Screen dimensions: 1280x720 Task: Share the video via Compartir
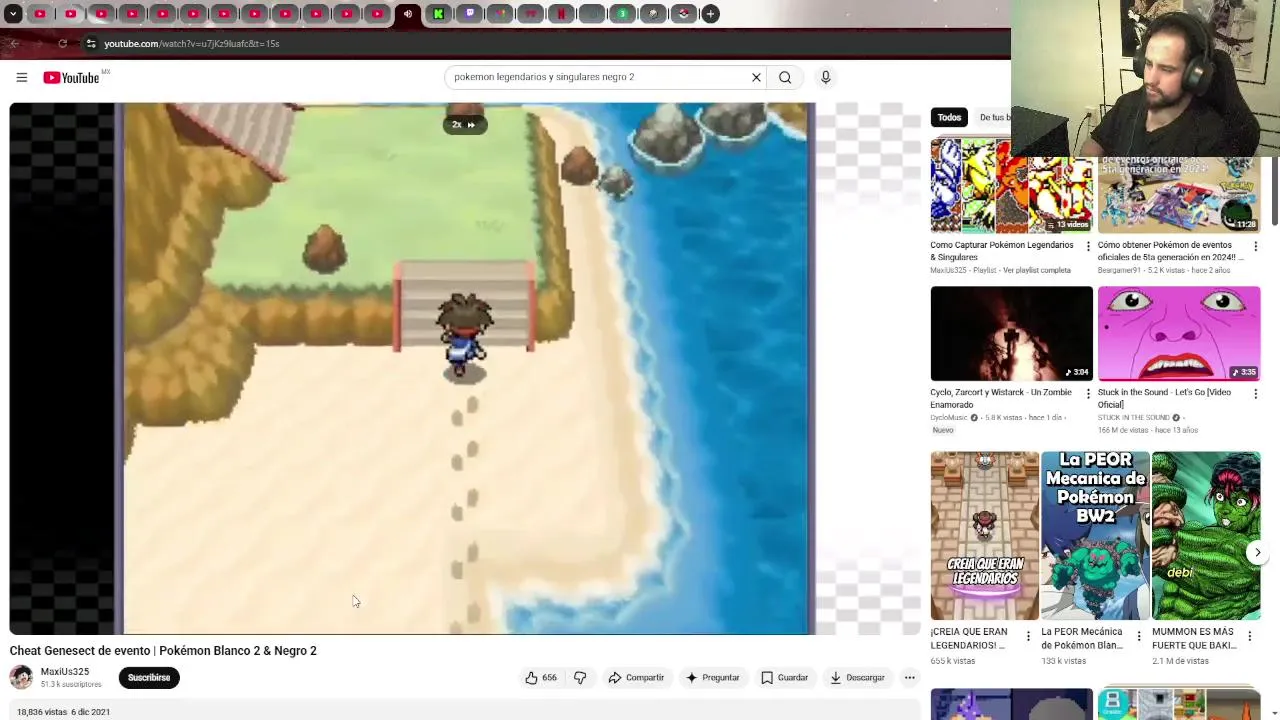pos(636,677)
